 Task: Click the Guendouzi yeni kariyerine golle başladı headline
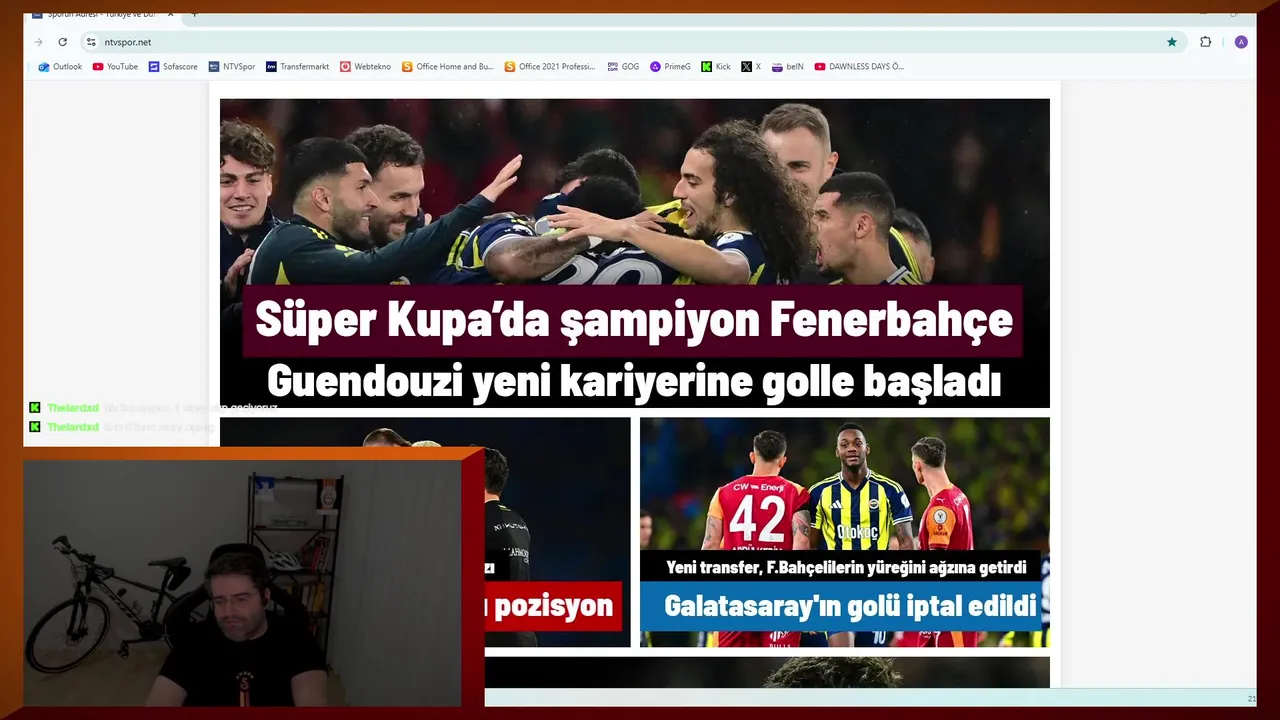click(x=634, y=381)
